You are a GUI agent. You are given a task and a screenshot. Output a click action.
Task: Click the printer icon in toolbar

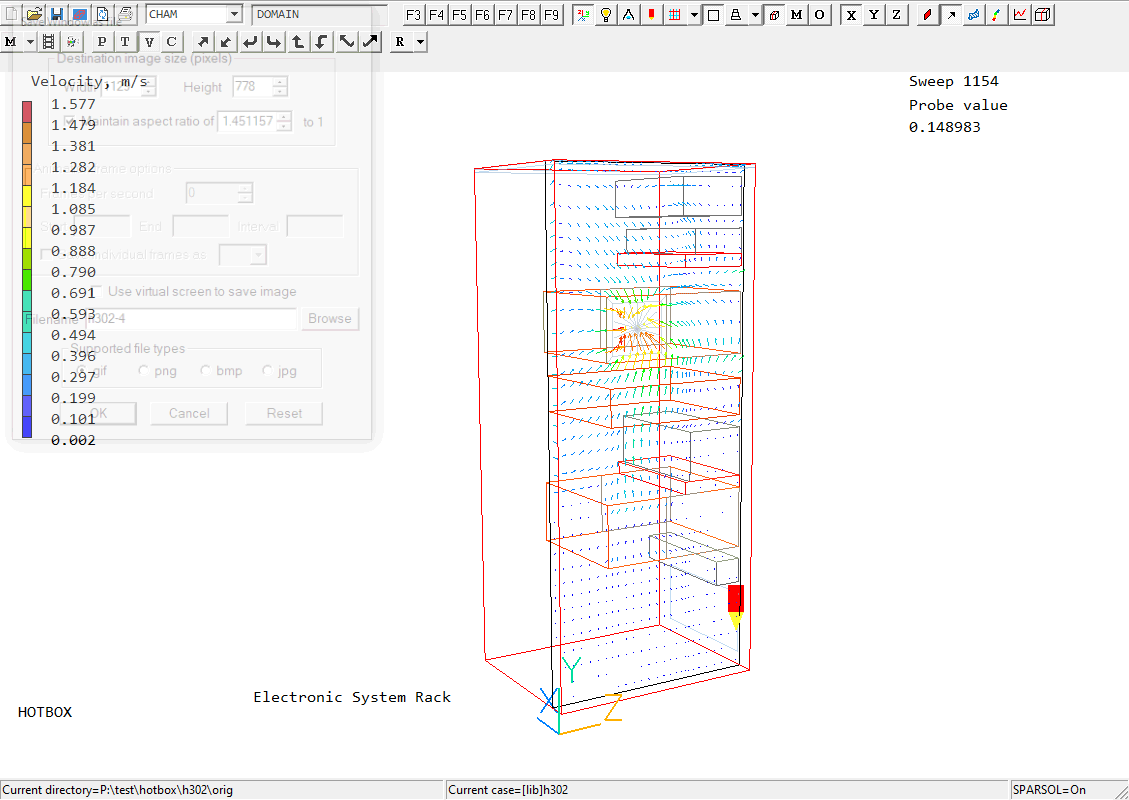pos(126,14)
